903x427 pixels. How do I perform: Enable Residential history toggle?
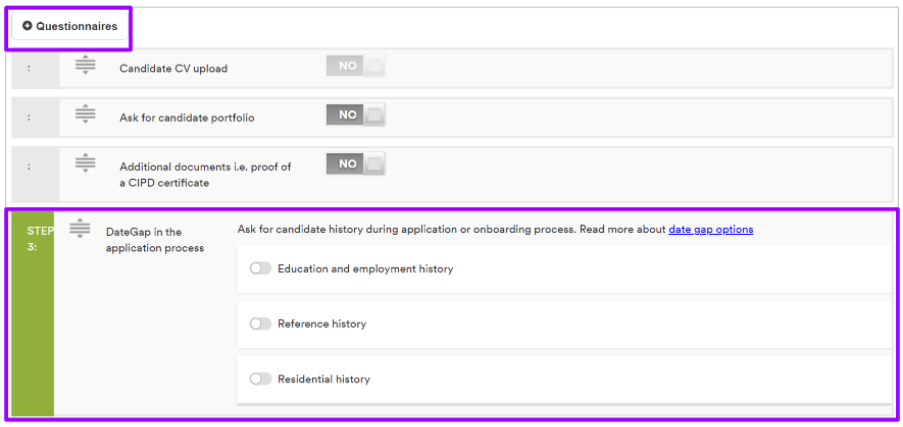point(261,379)
